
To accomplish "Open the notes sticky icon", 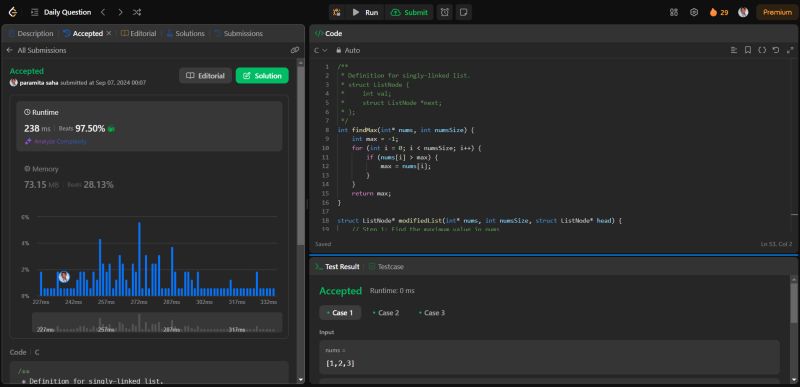I will pyautogui.click(x=463, y=12).
